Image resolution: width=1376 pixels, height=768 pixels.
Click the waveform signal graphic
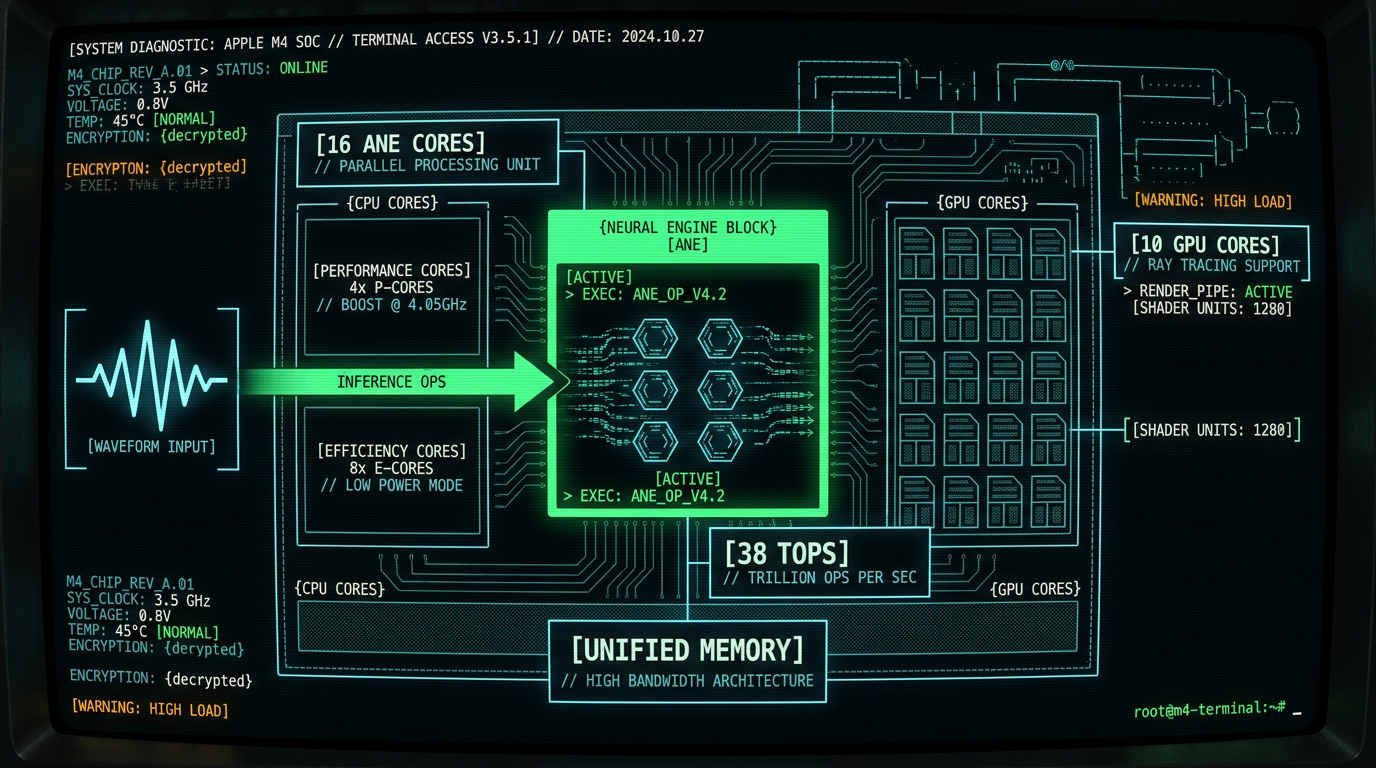(x=152, y=376)
